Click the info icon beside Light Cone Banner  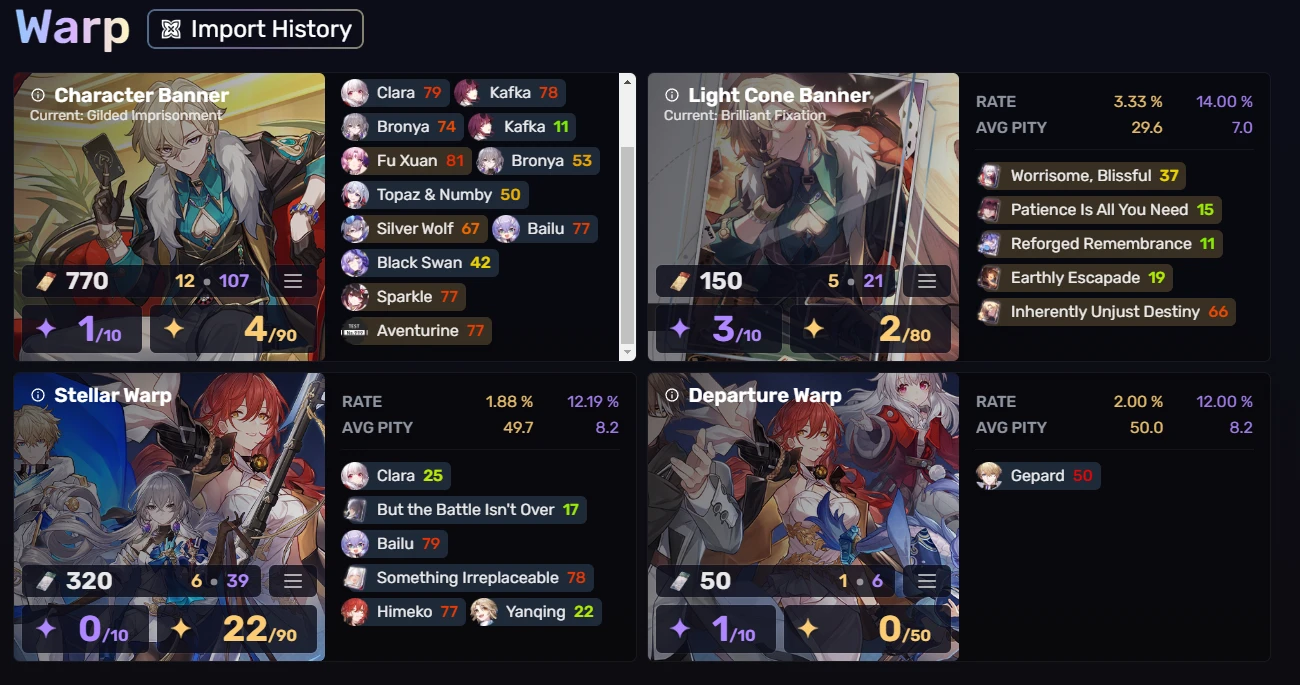click(672, 95)
